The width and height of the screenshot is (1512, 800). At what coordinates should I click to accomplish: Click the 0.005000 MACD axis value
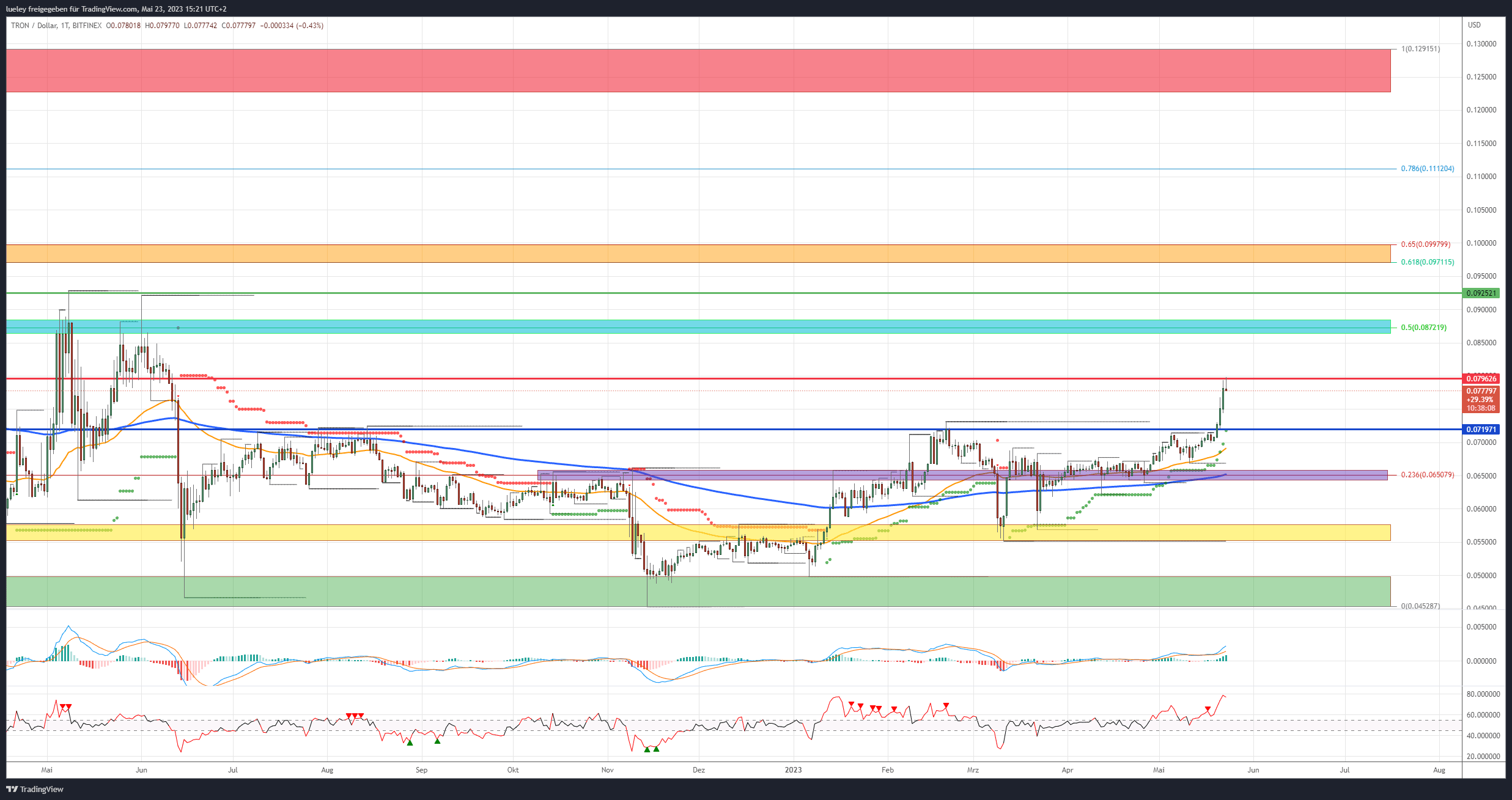pyautogui.click(x=1481, y=627)
